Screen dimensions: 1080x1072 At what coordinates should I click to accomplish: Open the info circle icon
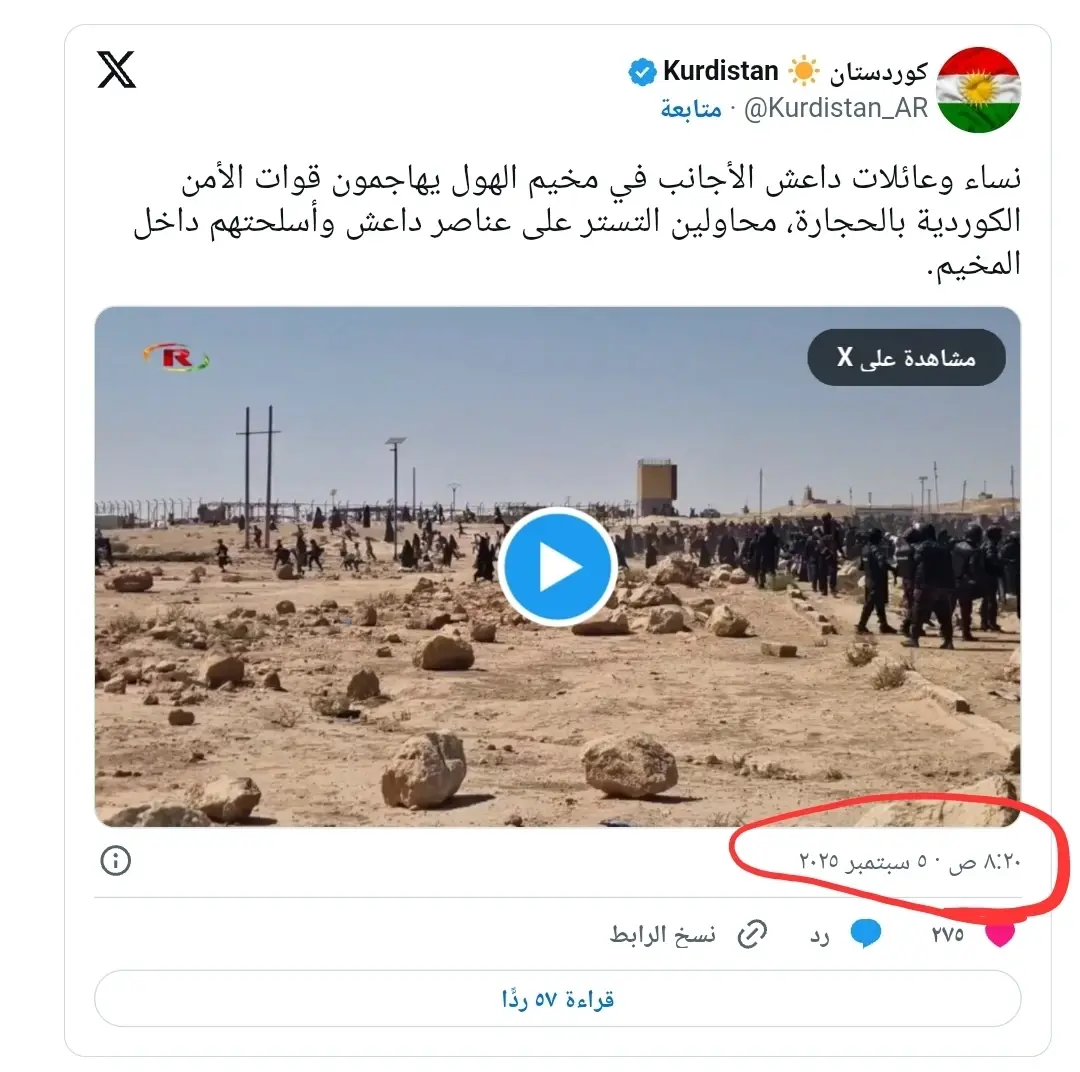coord(116,860)
